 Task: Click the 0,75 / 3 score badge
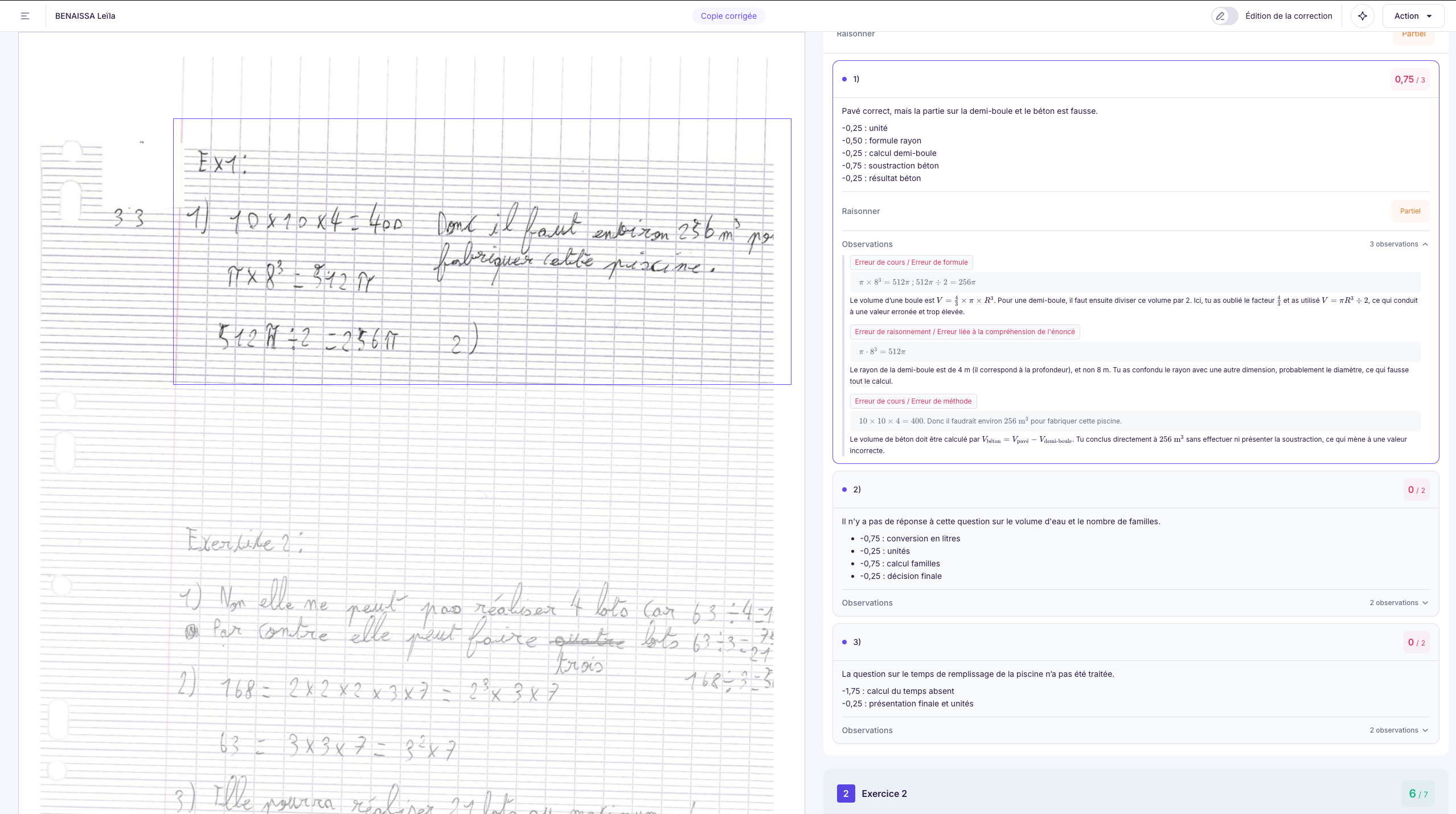1409,80
